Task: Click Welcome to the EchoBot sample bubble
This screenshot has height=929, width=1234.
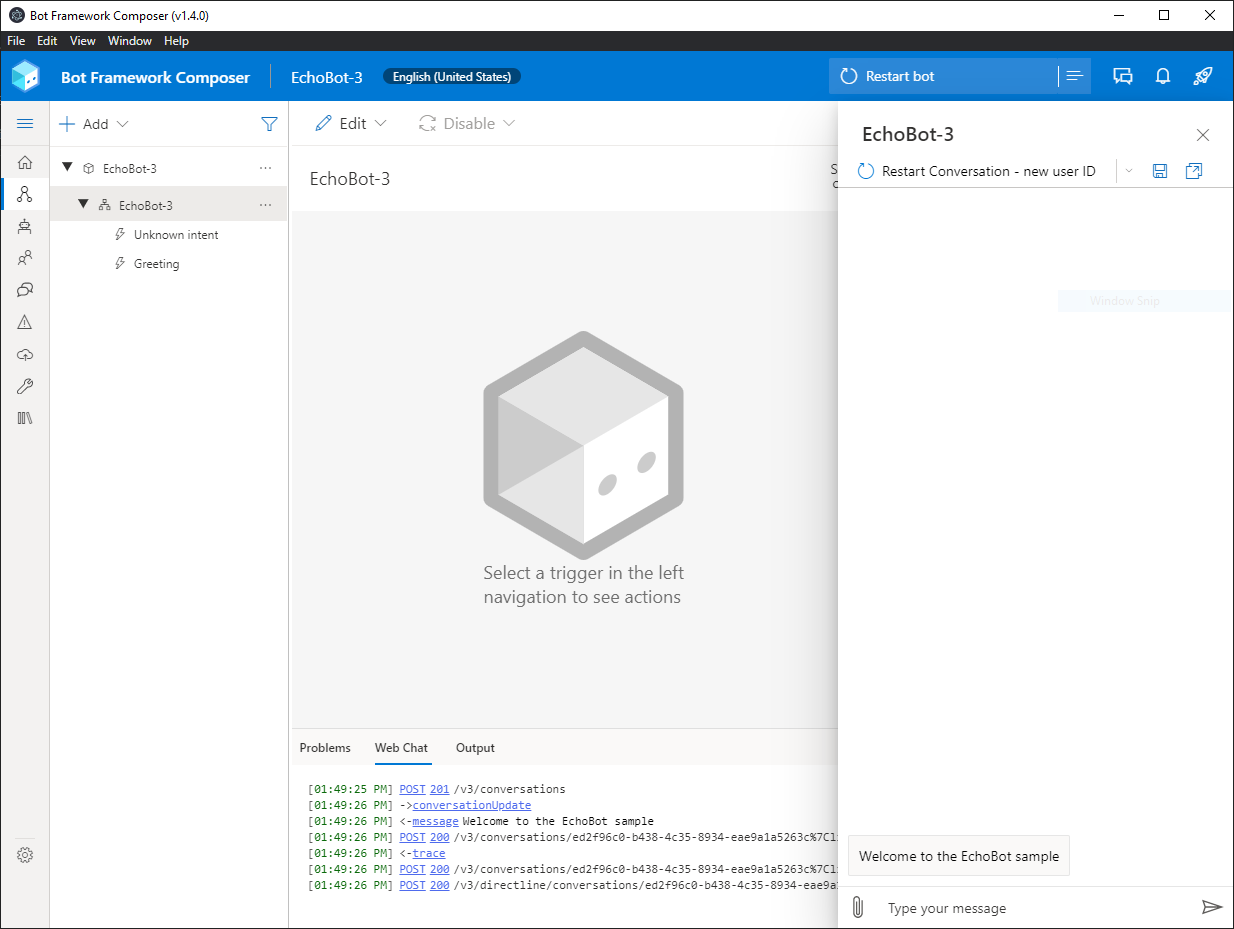Action: coord(959,856)
